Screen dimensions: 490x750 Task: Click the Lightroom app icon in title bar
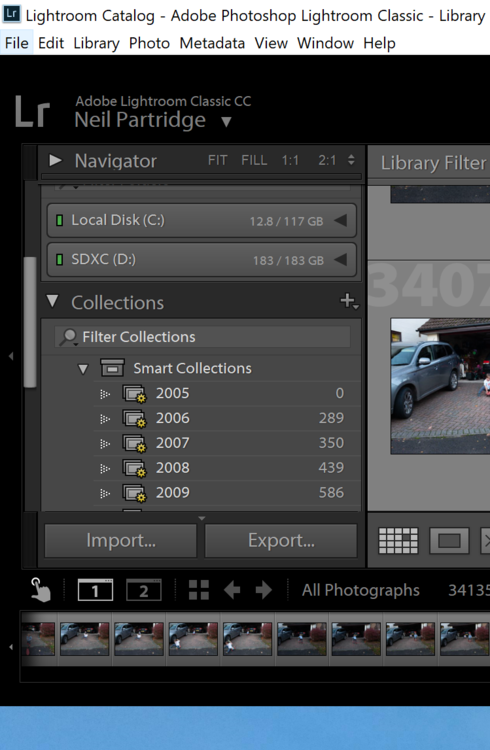11,14
